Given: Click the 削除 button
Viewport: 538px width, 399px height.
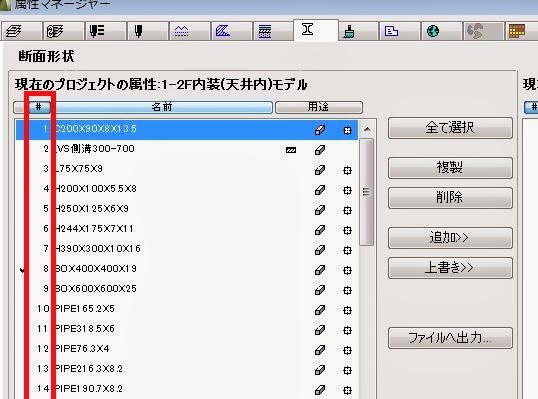Looking at the screenshot, I should click(x=450, y=197).
